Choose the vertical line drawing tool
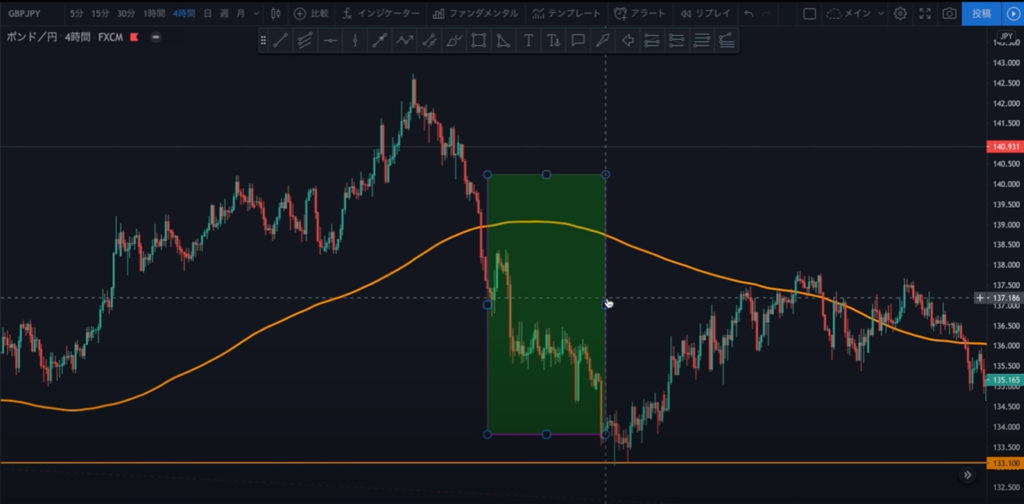Viewport: 1024px width, 504px height. (x=354, y=41)
